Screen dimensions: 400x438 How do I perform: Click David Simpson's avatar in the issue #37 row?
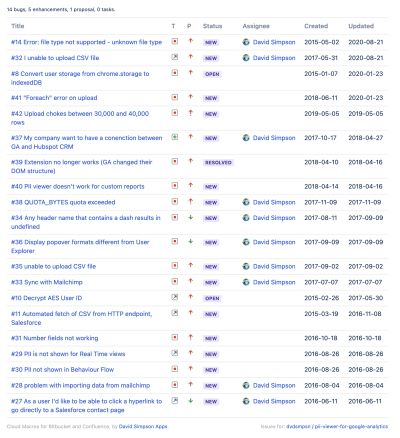pyautogui.click(x=246, y=138)
